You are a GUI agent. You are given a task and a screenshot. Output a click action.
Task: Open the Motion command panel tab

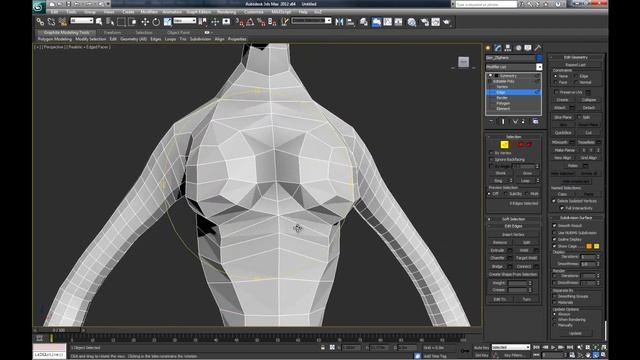pos(518,48)
